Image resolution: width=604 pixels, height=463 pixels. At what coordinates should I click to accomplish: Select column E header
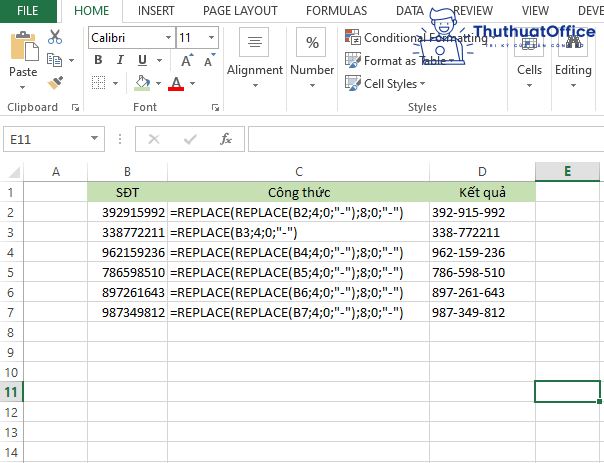coord(567,172)
